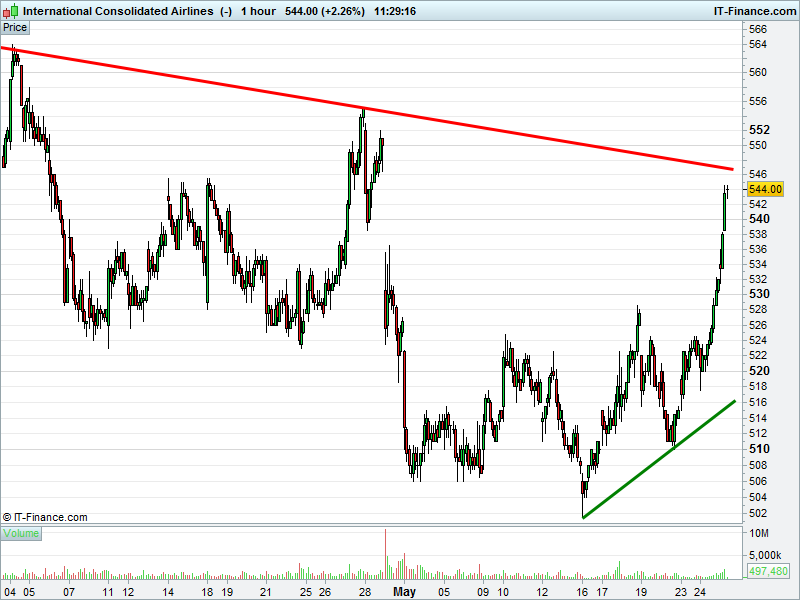Click the time 11:29:16 in the header
Image resolution: width=800 pixels, height=600 pixels.
coord(395,11)
